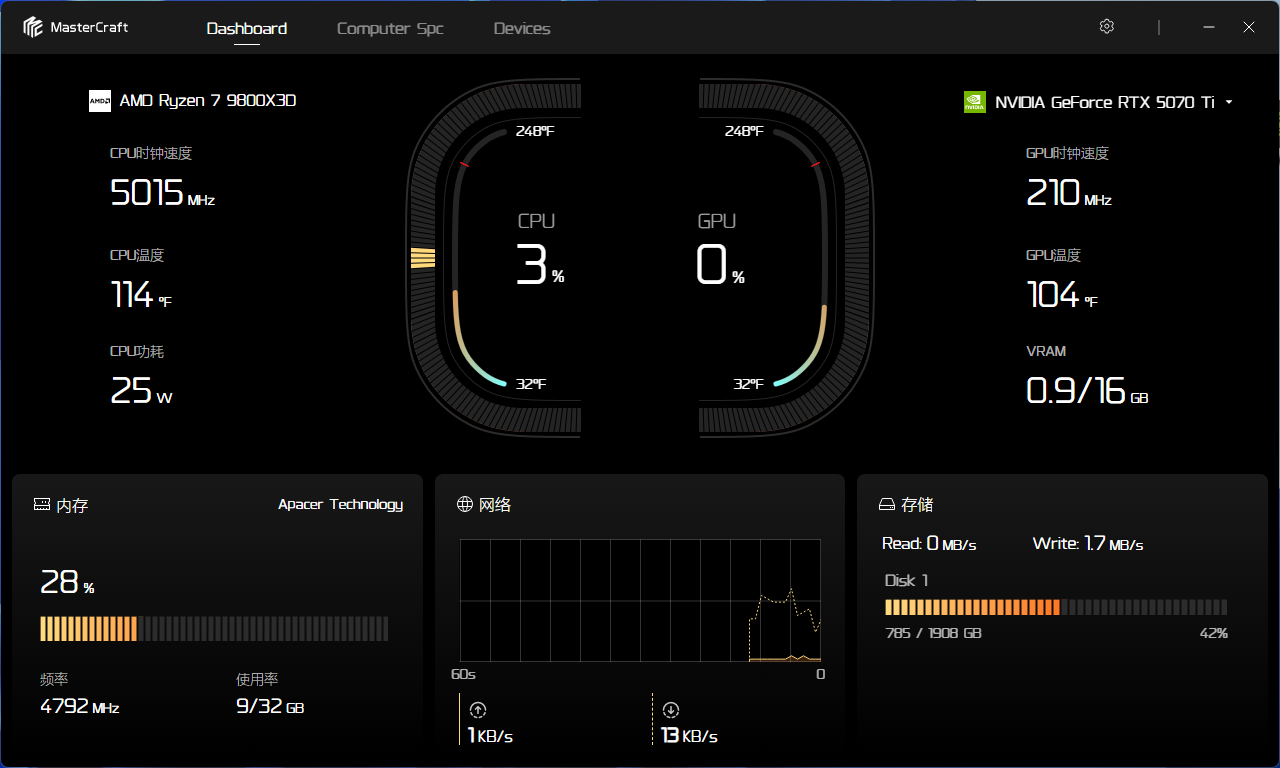1280x768 pixels.
Task: Click the MasterCraft logo icon
Action: click(x=34, y=27)
